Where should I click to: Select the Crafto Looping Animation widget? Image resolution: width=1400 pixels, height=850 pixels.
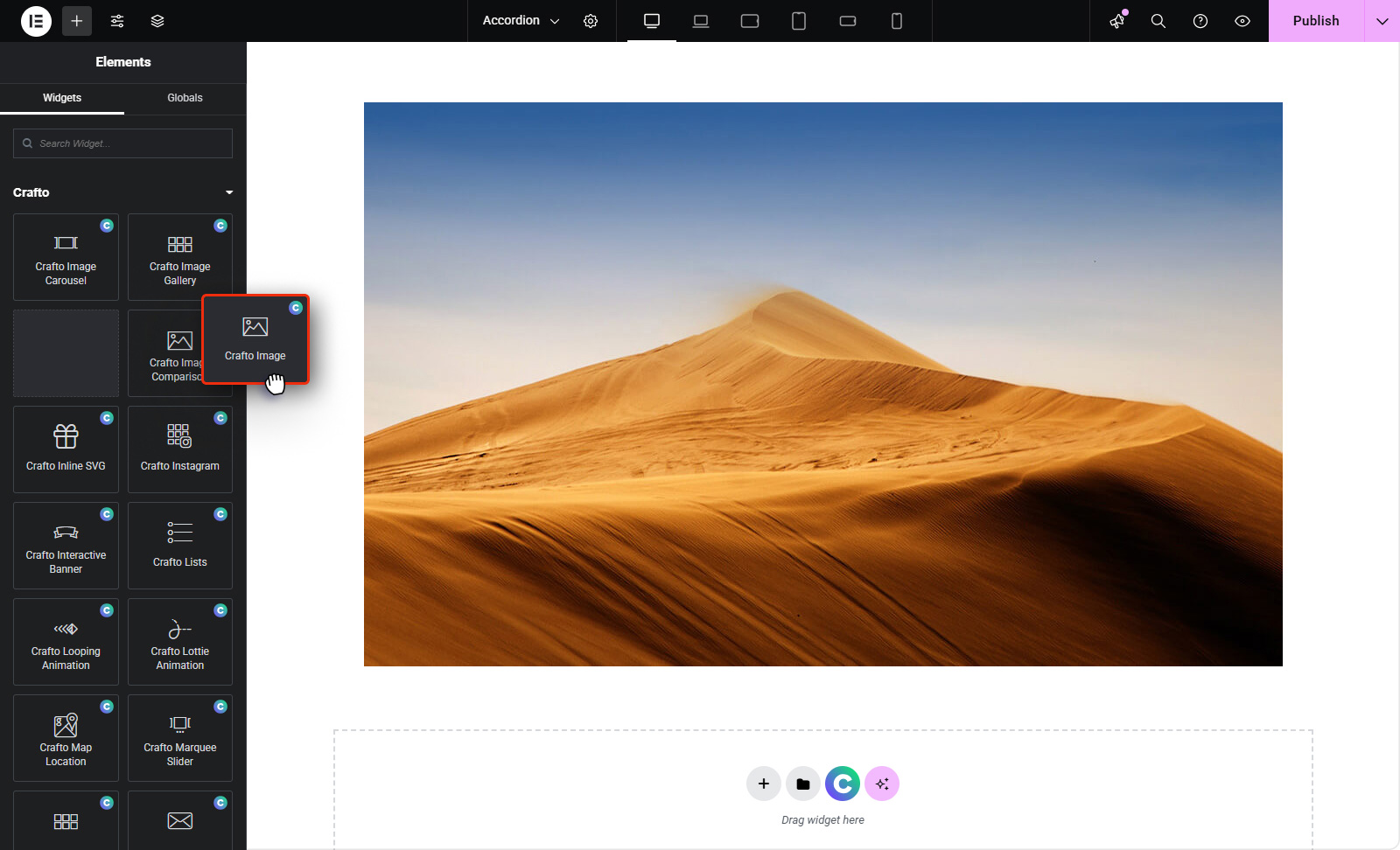pos(66,642)
